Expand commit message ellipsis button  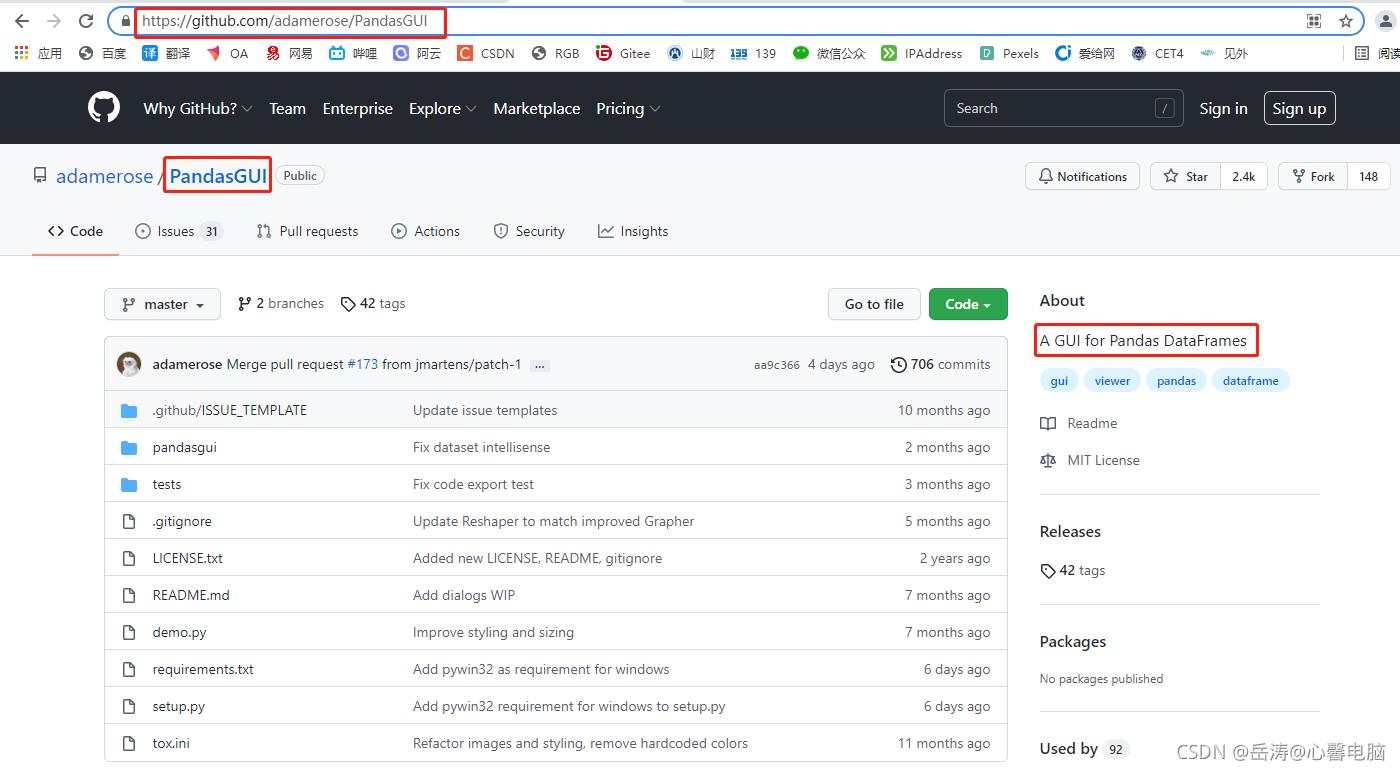(540, 366)
